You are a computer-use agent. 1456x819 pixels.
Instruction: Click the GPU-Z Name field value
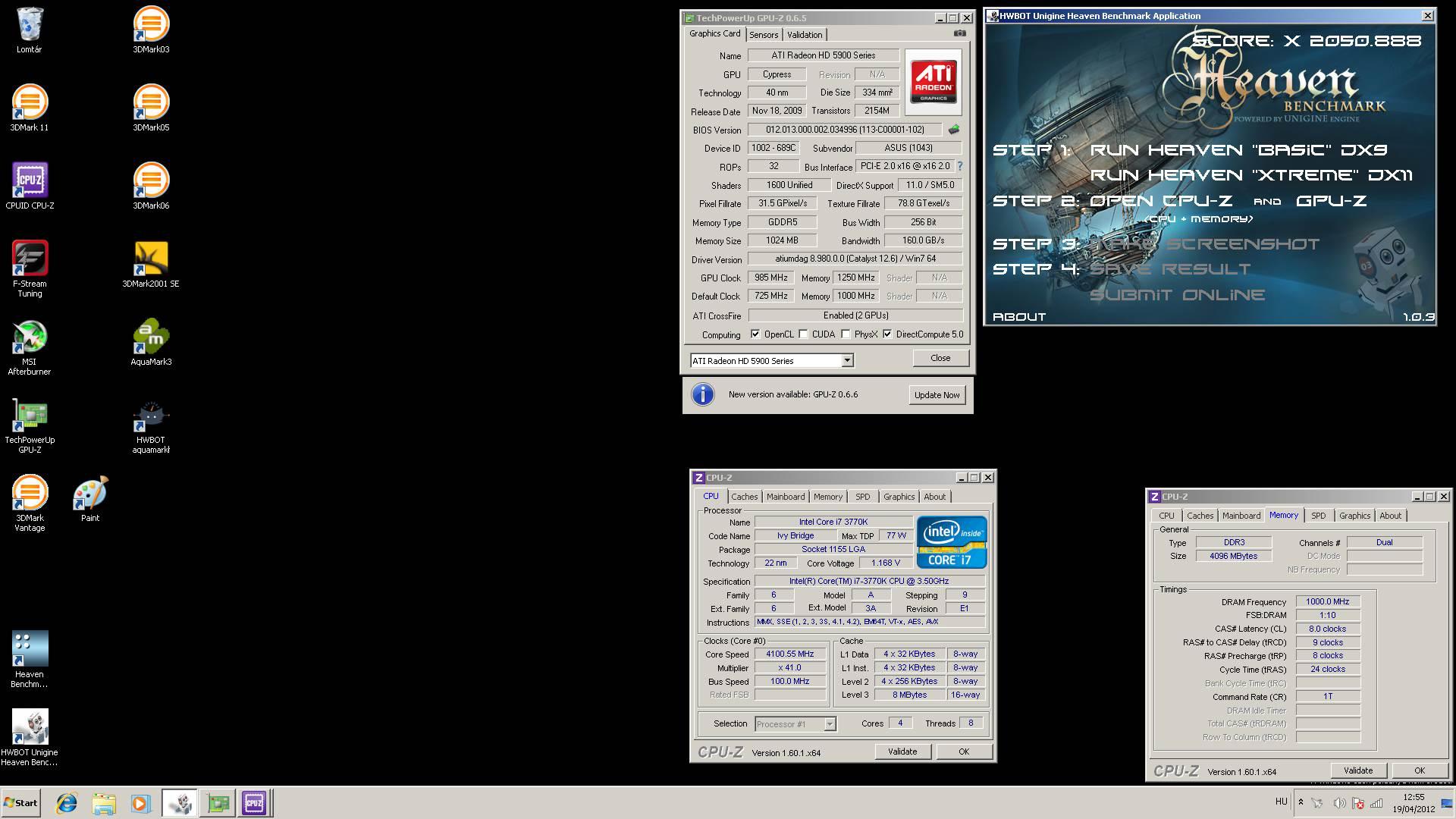pyautogui.click(x=824, y=55)
